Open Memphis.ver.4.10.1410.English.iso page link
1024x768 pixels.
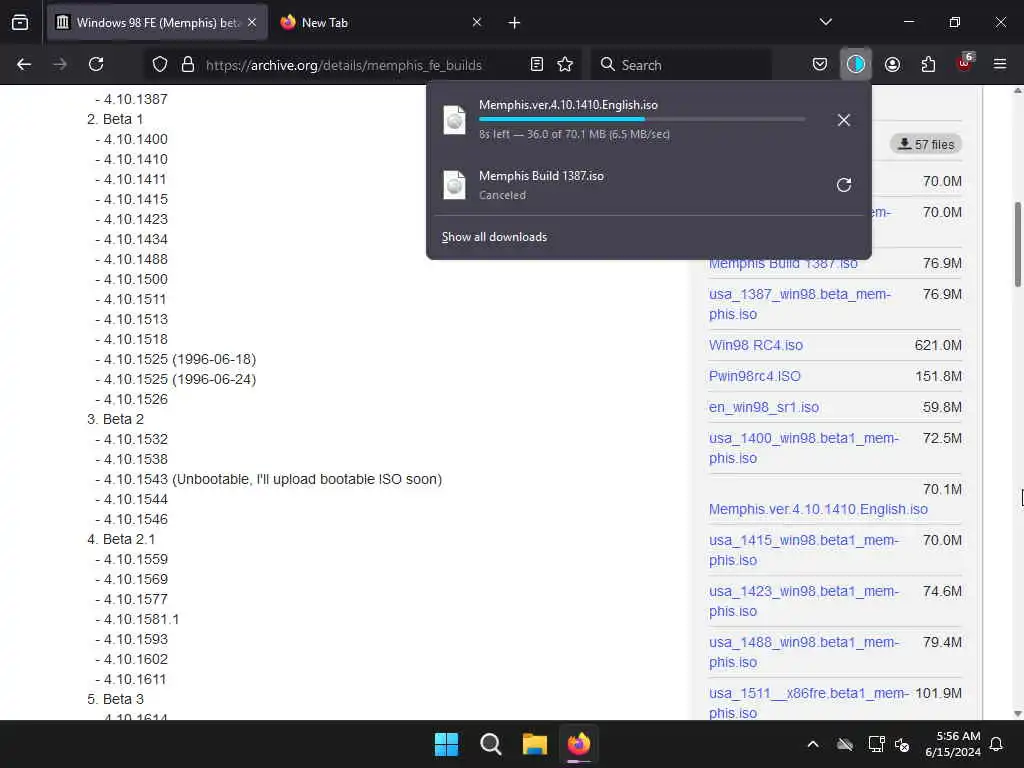click(x=818, y=509)
